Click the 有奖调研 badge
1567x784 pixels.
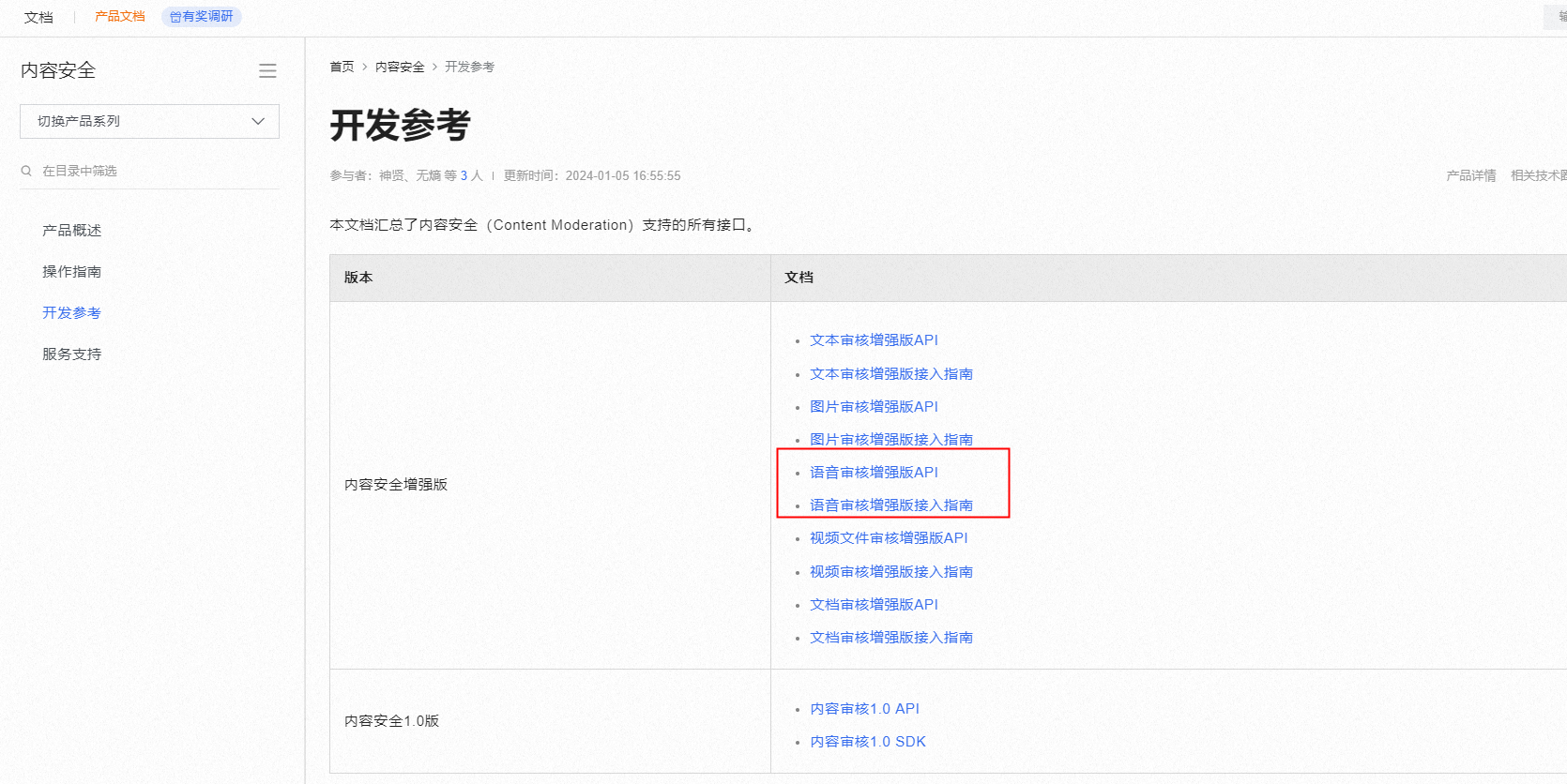click(x=202, y=16)
